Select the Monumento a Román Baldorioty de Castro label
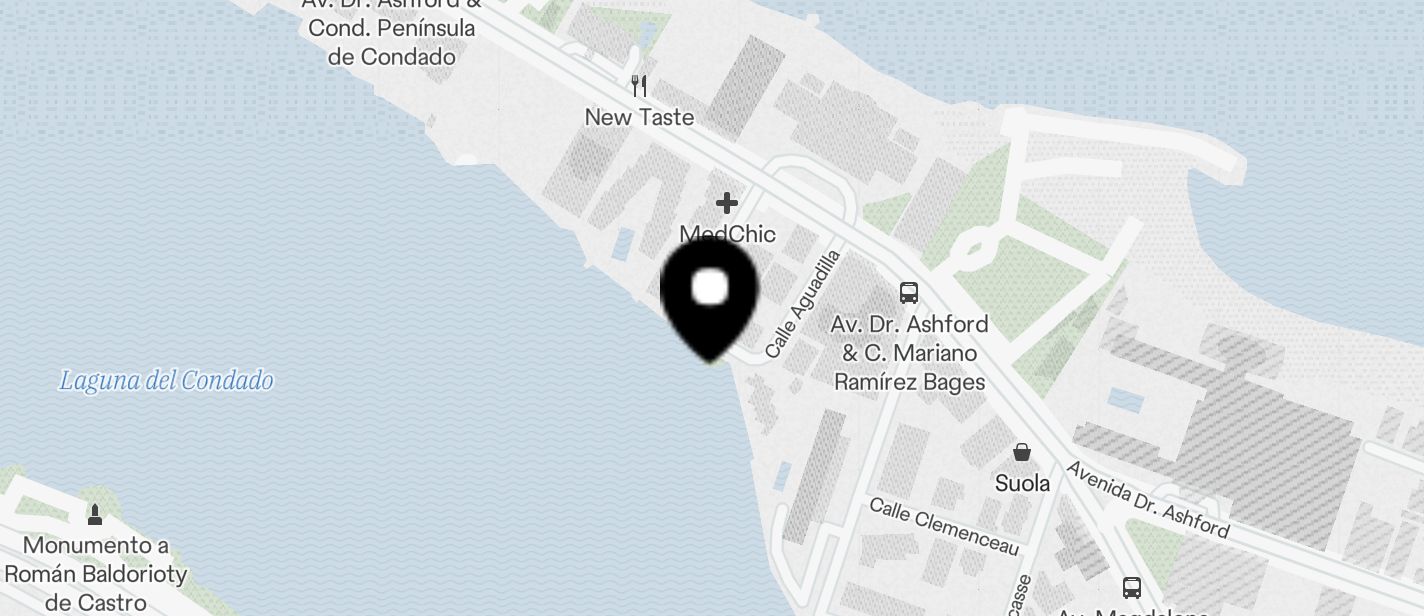1424x616 pixels. (96, 574)
